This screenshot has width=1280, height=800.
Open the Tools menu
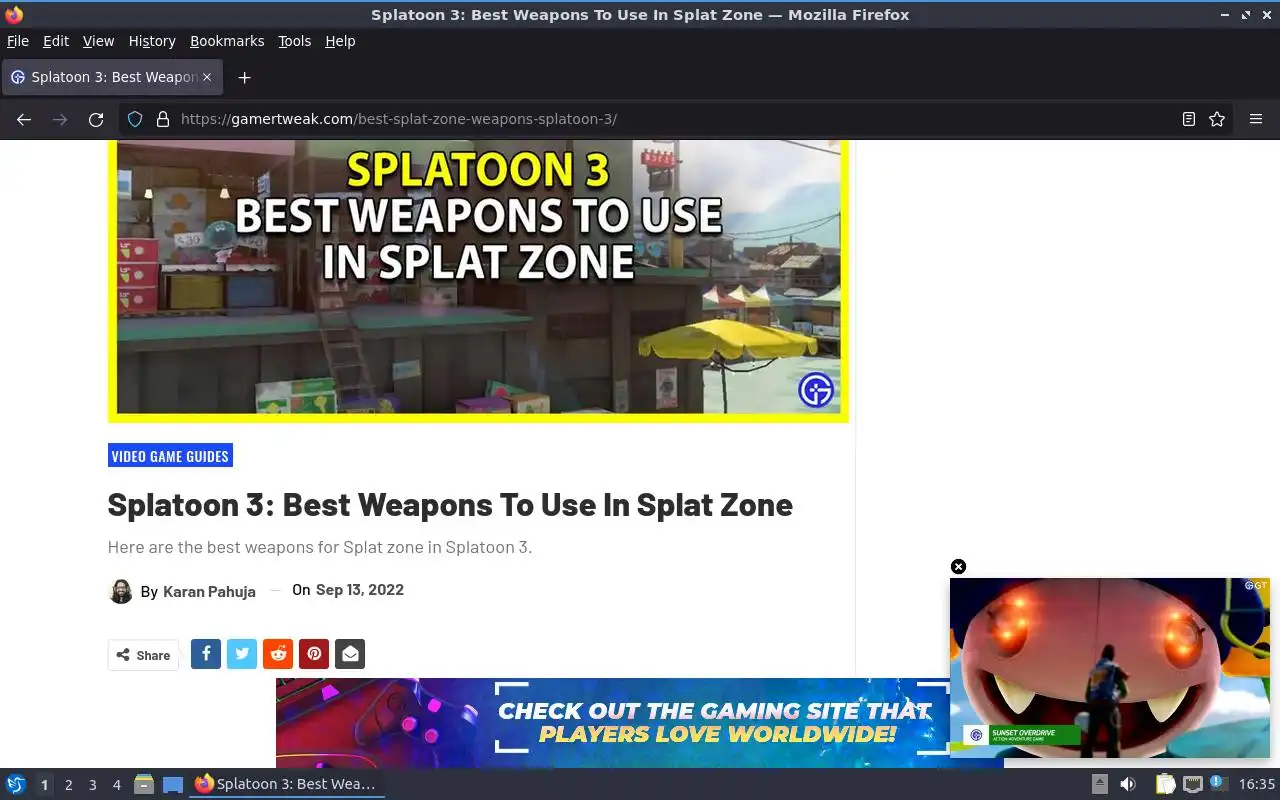[295, 41]
